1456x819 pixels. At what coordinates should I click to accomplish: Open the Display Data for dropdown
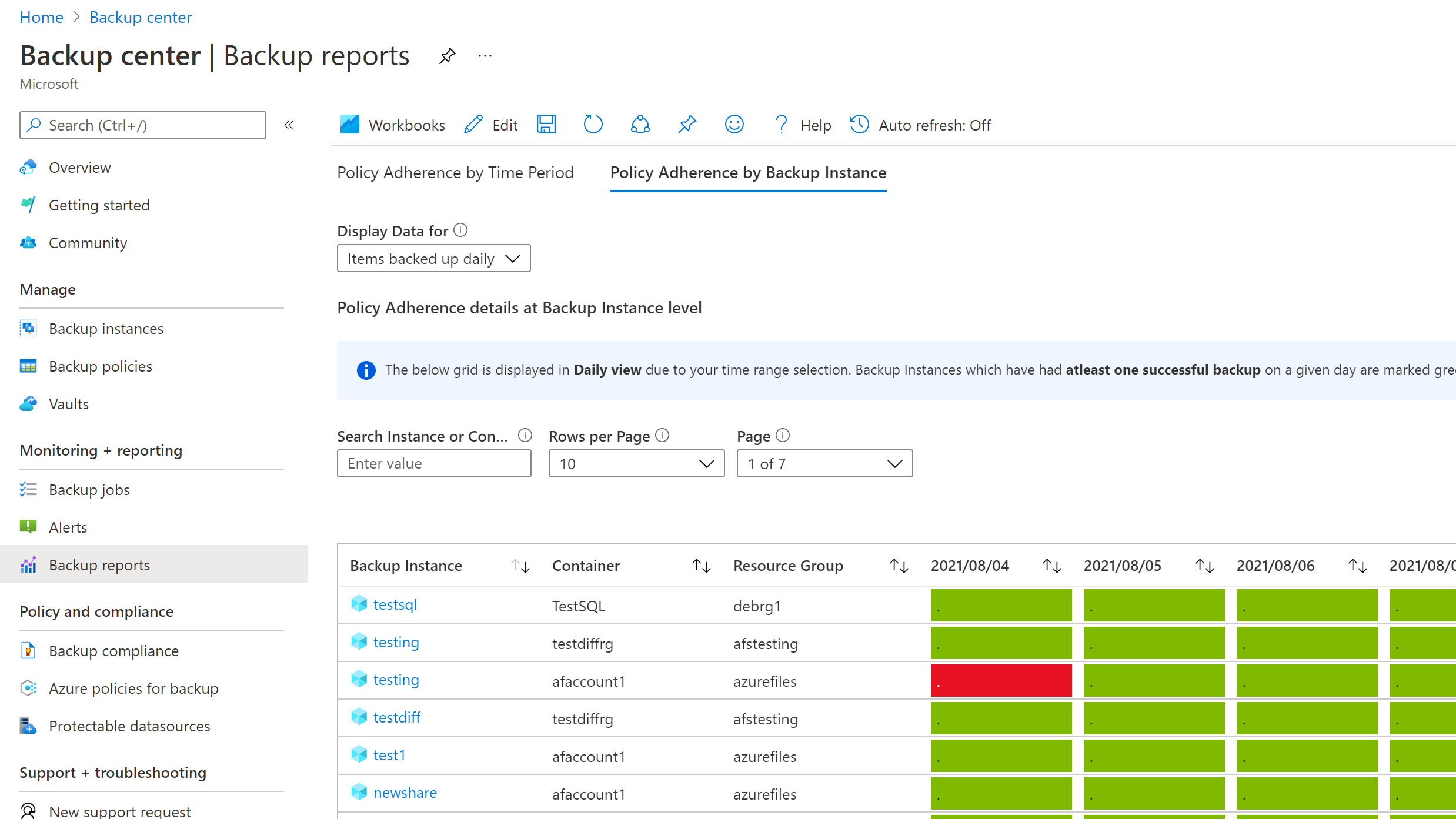coord(433,258)
